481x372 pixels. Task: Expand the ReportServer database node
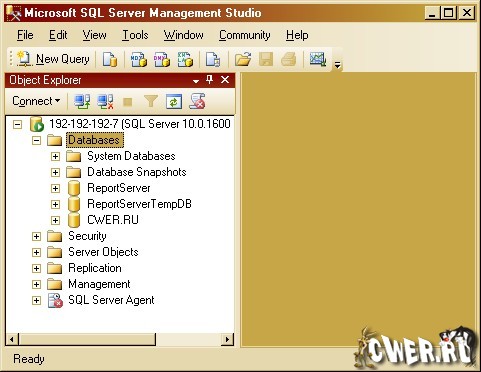pos(55,188)
